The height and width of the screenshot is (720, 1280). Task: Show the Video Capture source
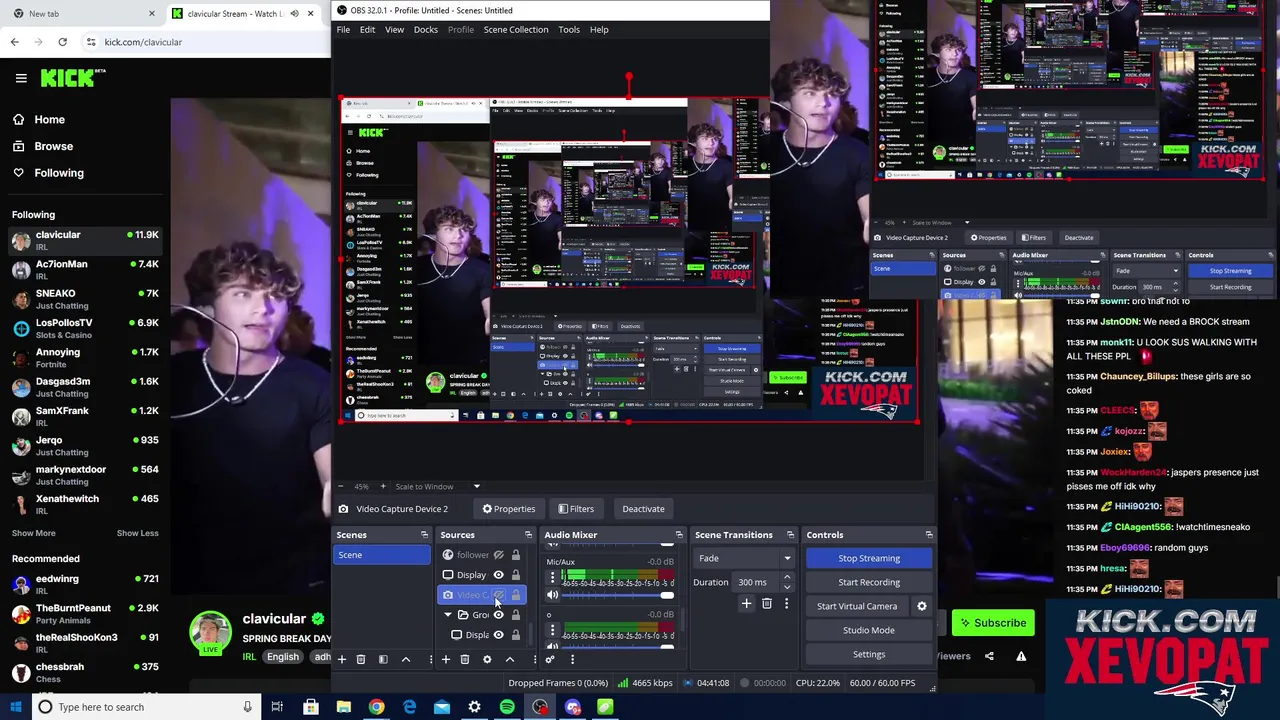point(498,595)
